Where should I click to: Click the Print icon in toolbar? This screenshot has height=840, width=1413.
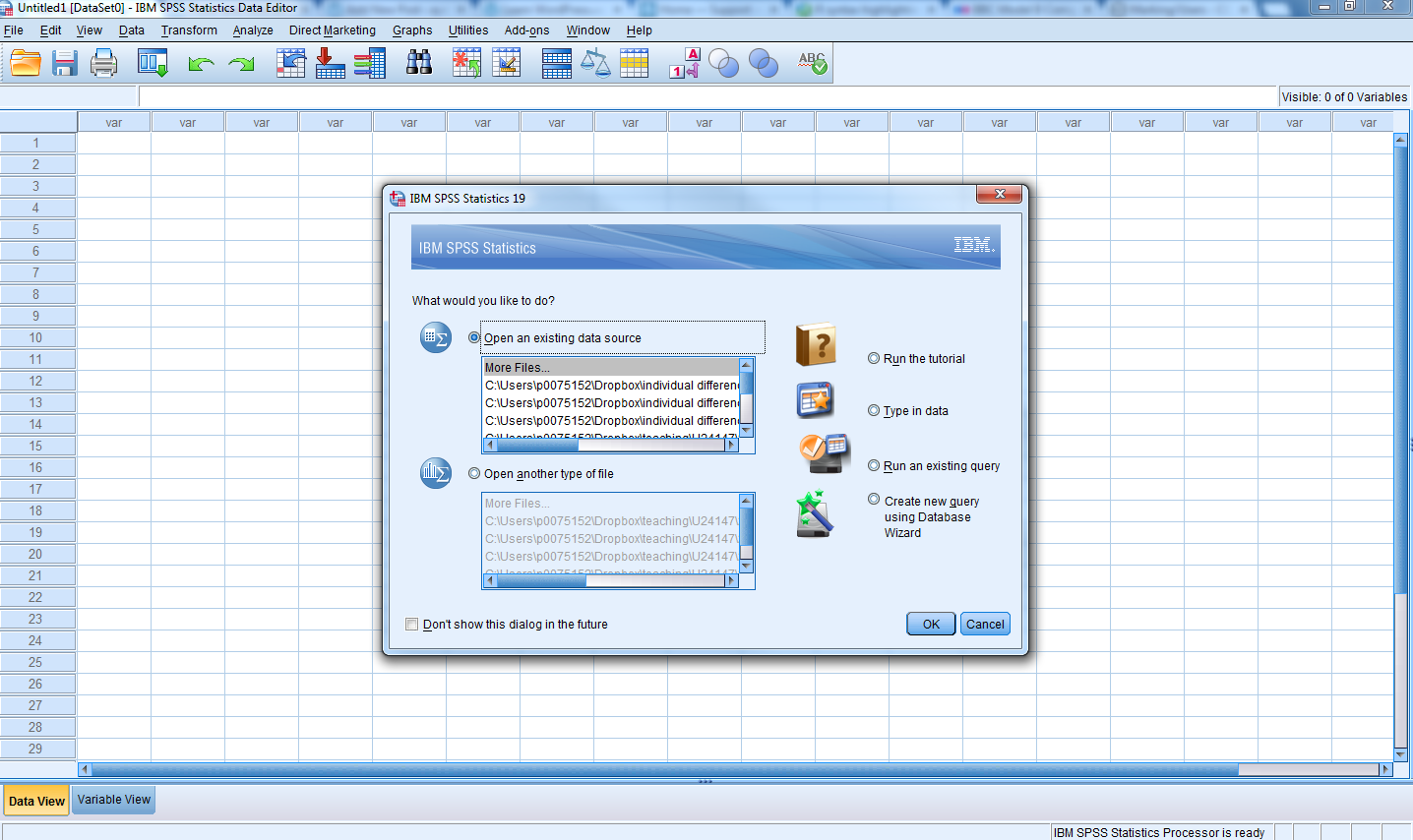click(x=103, y=64)
